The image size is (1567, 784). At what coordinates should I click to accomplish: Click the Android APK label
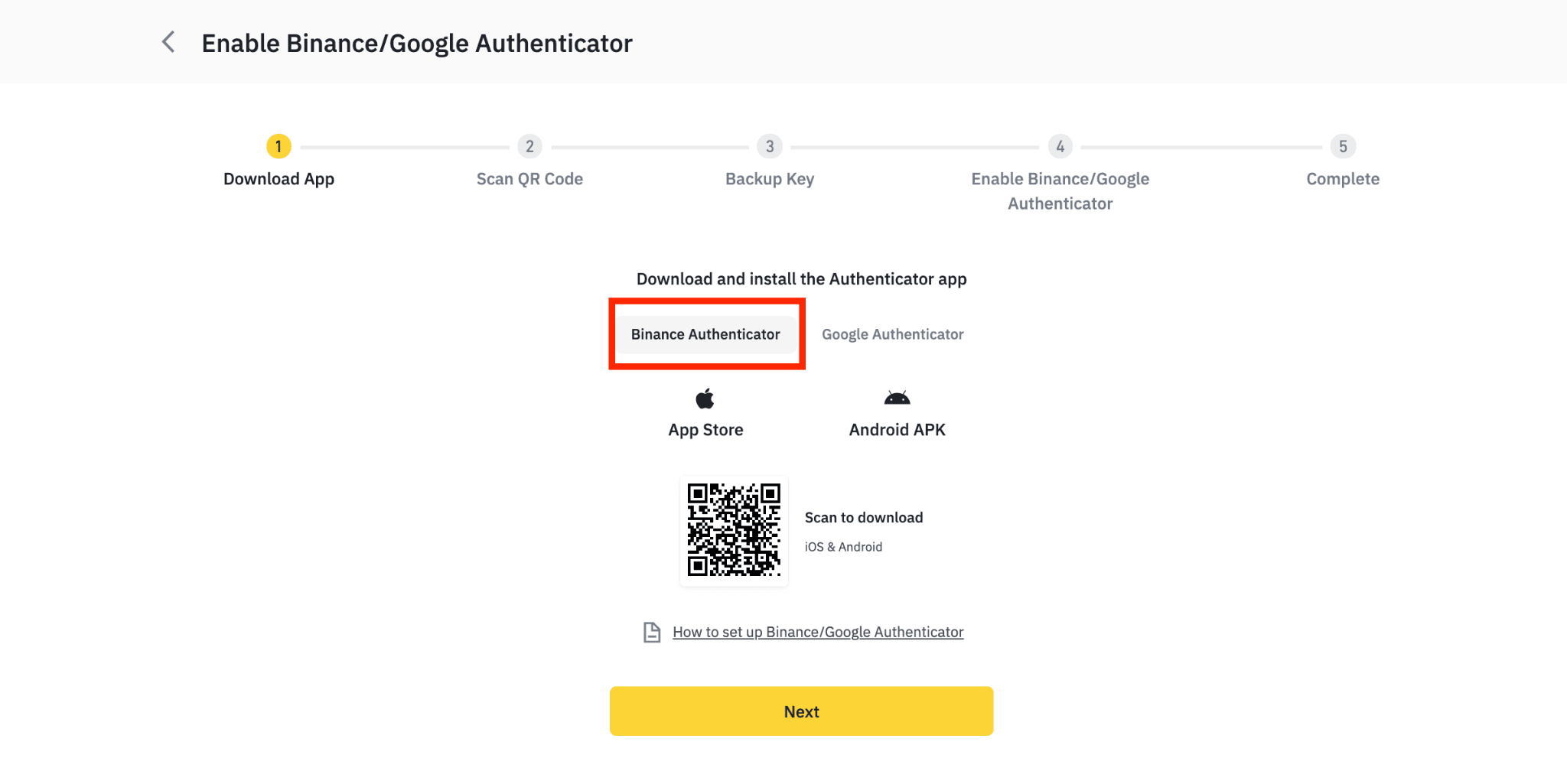[x=897, y=430]
